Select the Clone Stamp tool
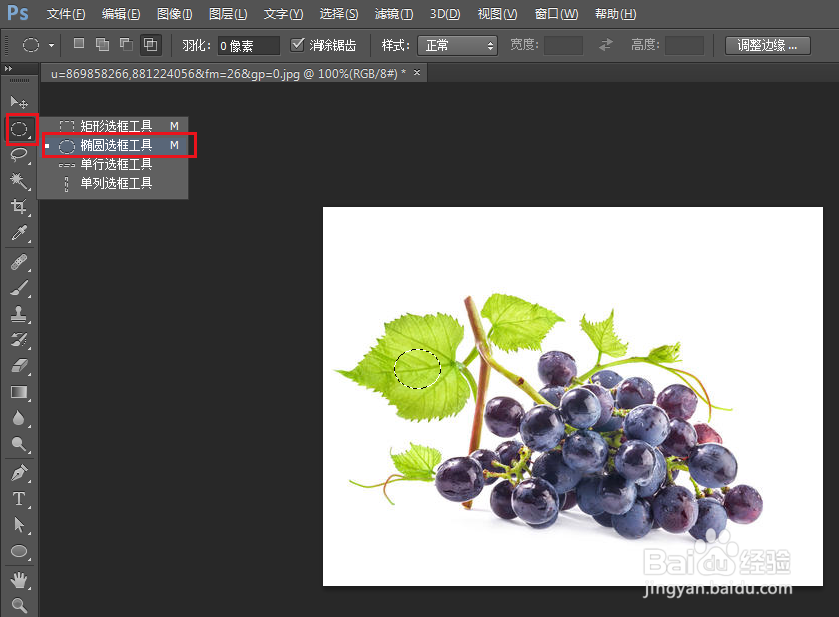 (20, 313)
